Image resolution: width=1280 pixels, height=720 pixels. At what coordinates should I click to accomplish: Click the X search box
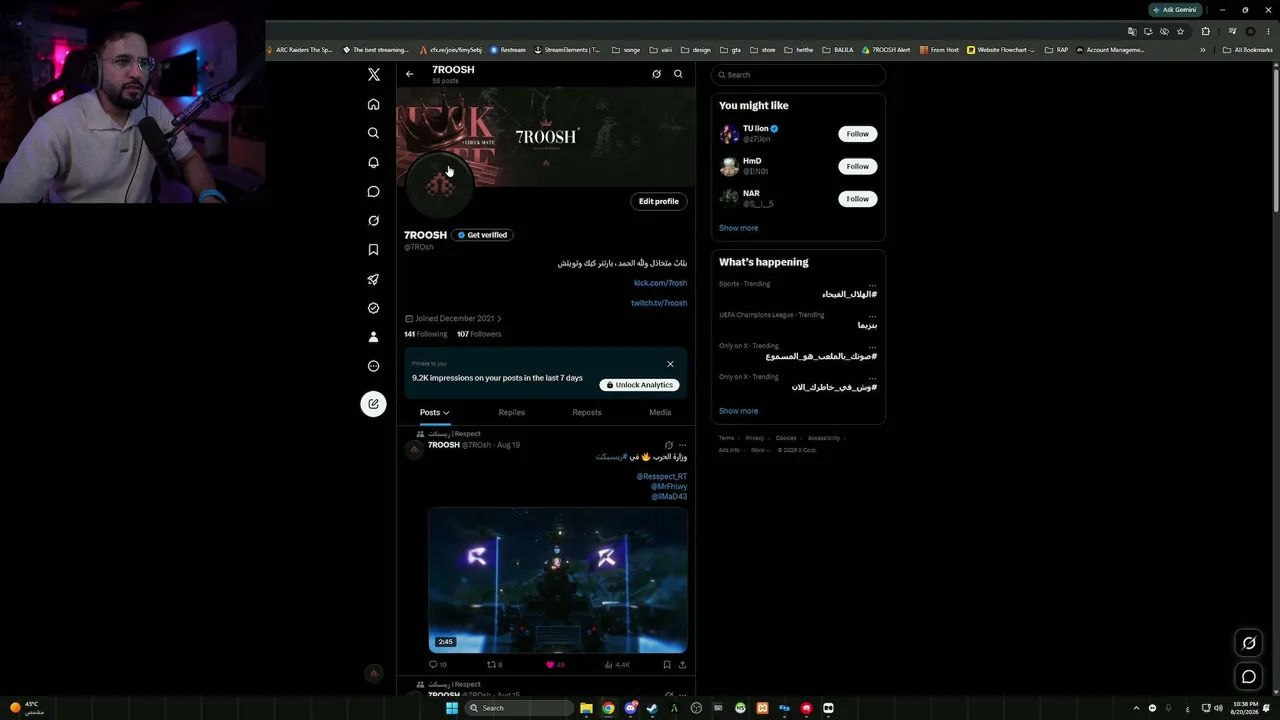pos(798,75)
